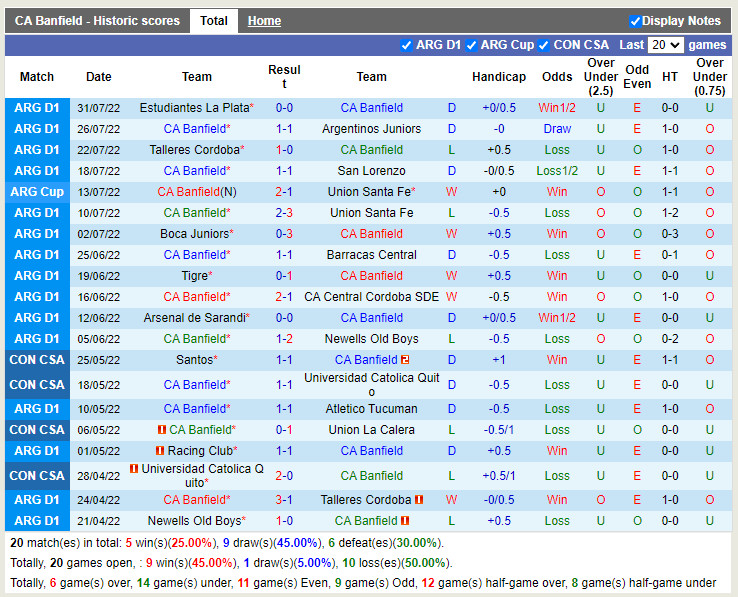Image resolution: width=738 pixels, height=597 pixels.
Task: Click red card icon in Union La Calera row
Action: (161, 430)
